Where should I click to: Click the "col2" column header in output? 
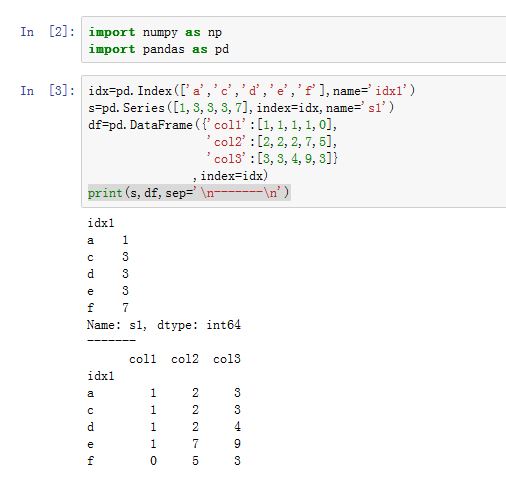185,359
